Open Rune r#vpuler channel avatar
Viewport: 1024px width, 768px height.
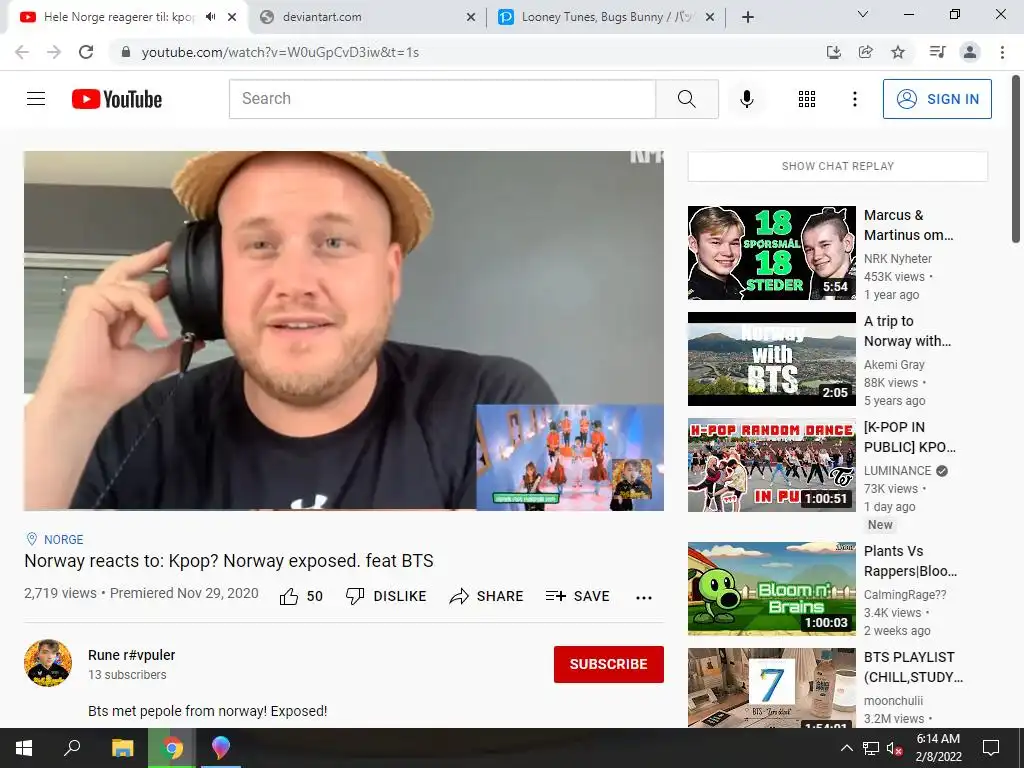click(48, 663)
